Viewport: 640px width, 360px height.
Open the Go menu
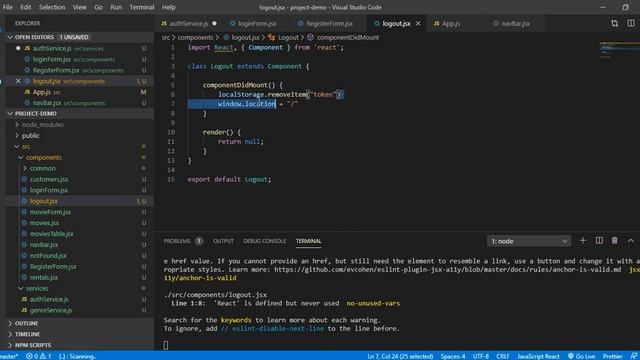pyautogui.click(x=98, y=7)
